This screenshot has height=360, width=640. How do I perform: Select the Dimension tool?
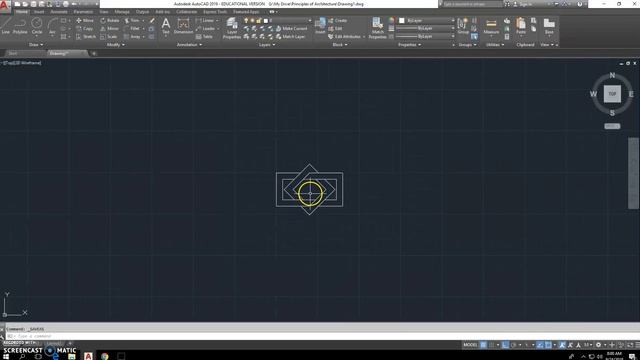(x=183, y=25)
